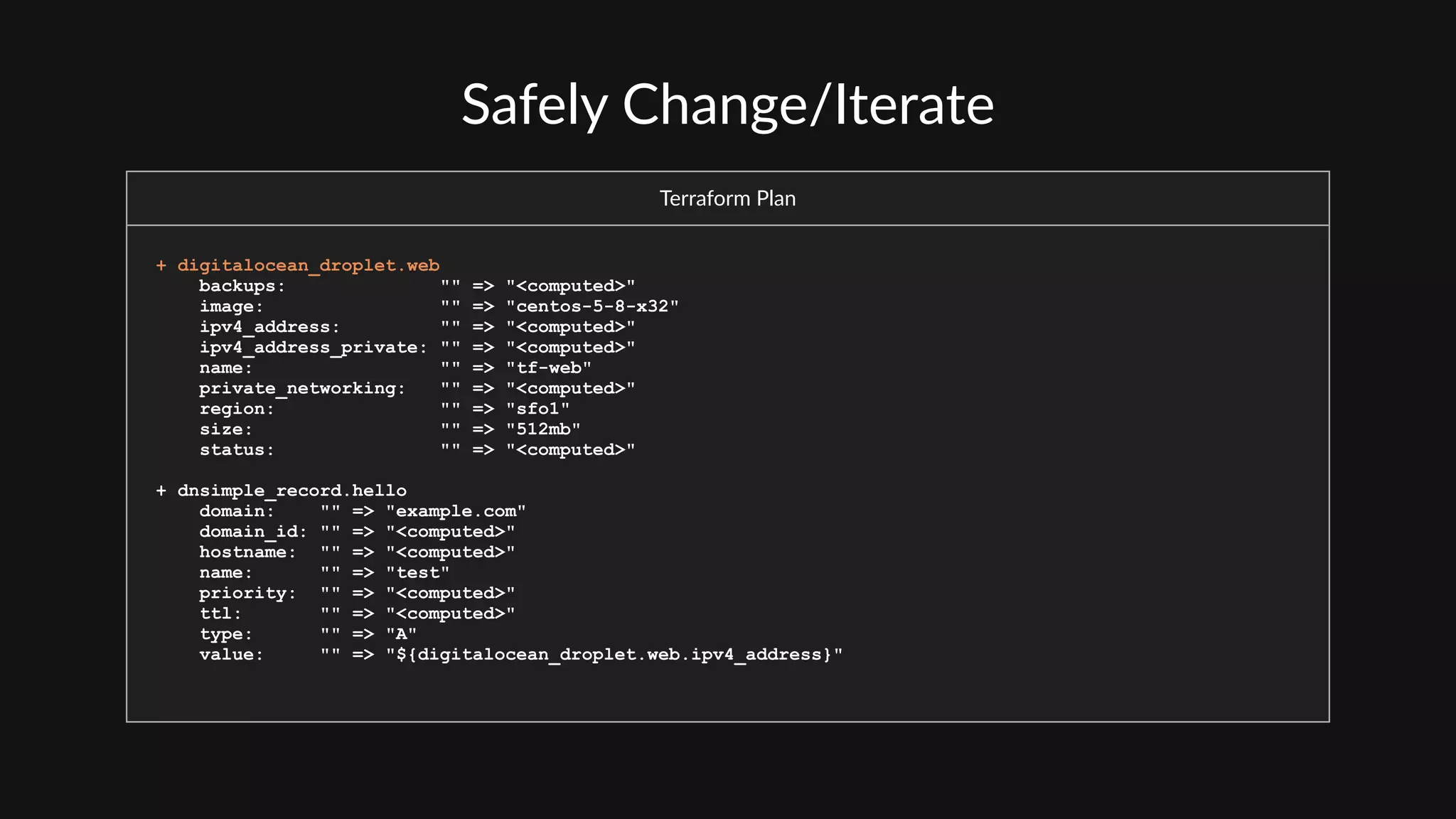Click the 'backups:' attribute line
Viewport: 1456px width, 819px height.
pyautogui.click(x=417, y=286)
